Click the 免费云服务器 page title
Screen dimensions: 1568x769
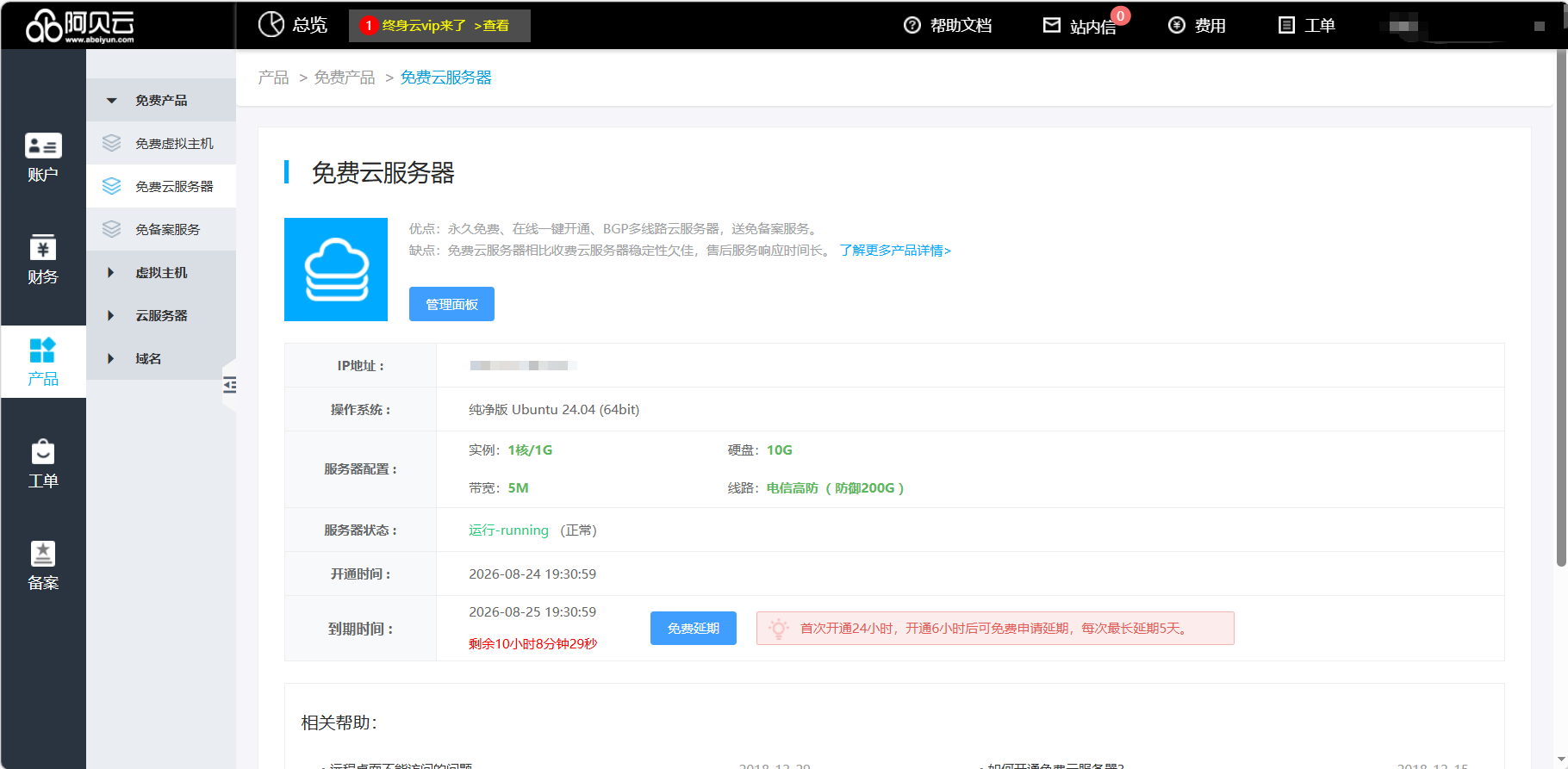tap(383, 173)
